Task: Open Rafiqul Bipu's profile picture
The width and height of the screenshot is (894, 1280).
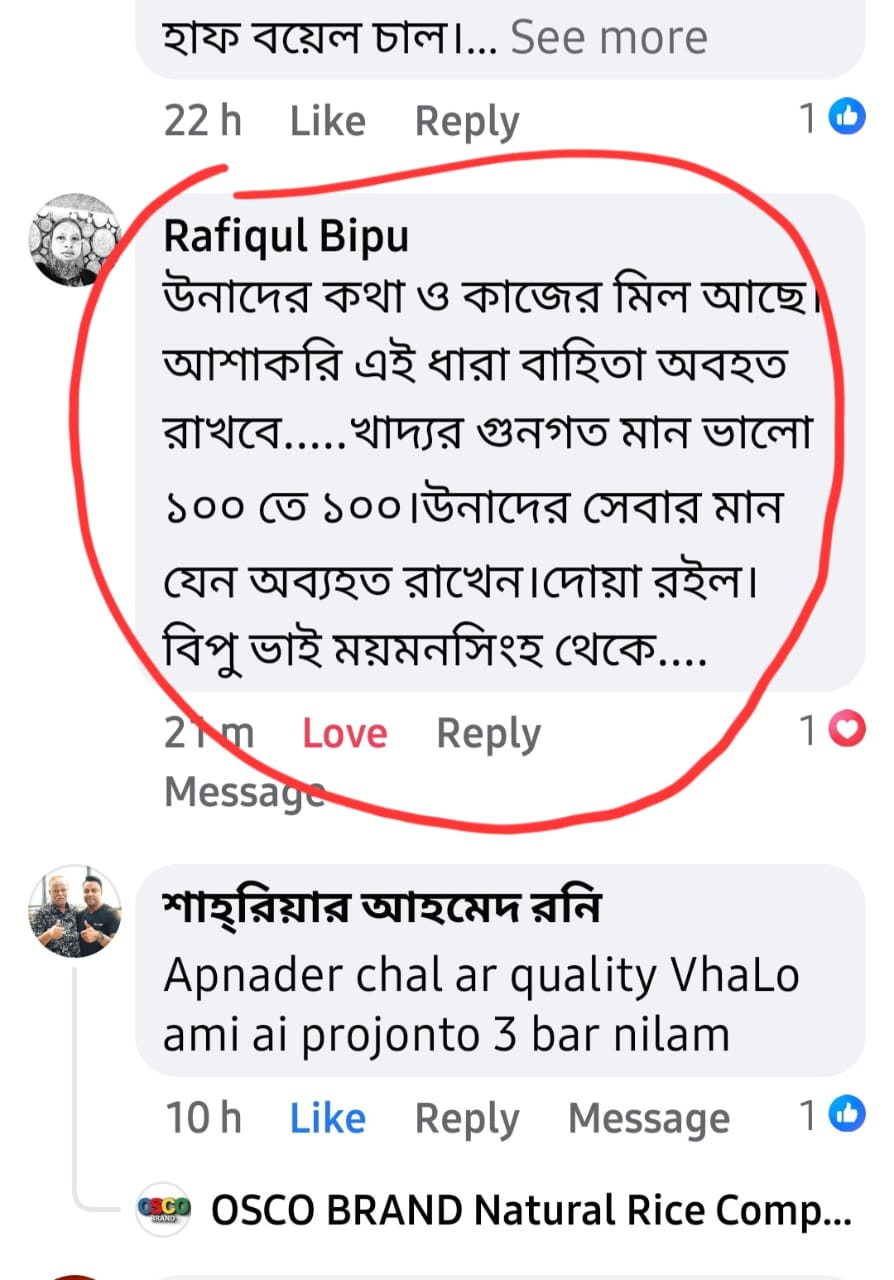Action: (x=74, y=240)
